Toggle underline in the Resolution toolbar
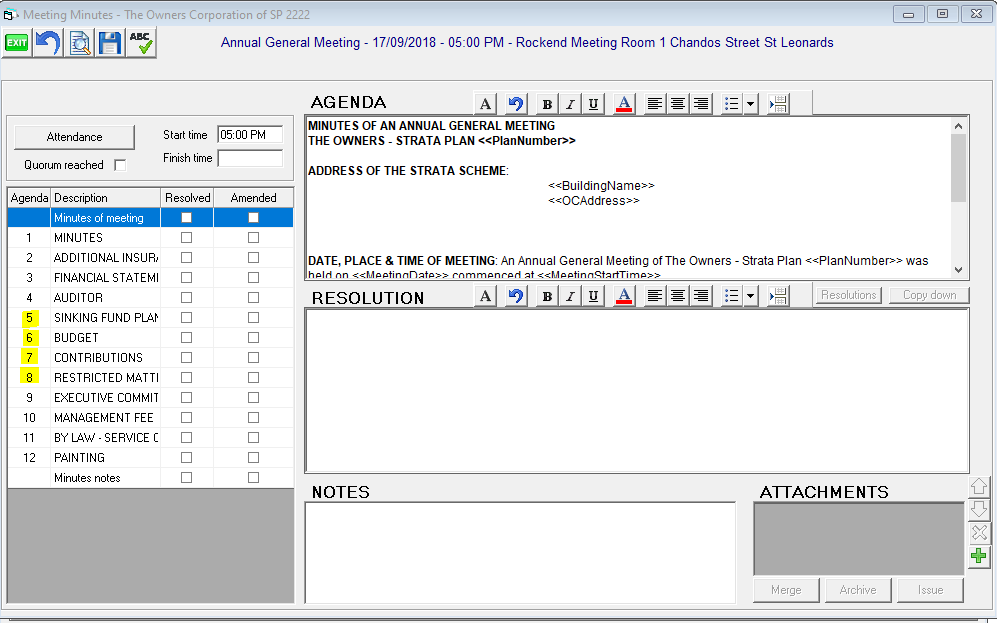This screenshot has width=997, height=623. [x=593, y=296]
